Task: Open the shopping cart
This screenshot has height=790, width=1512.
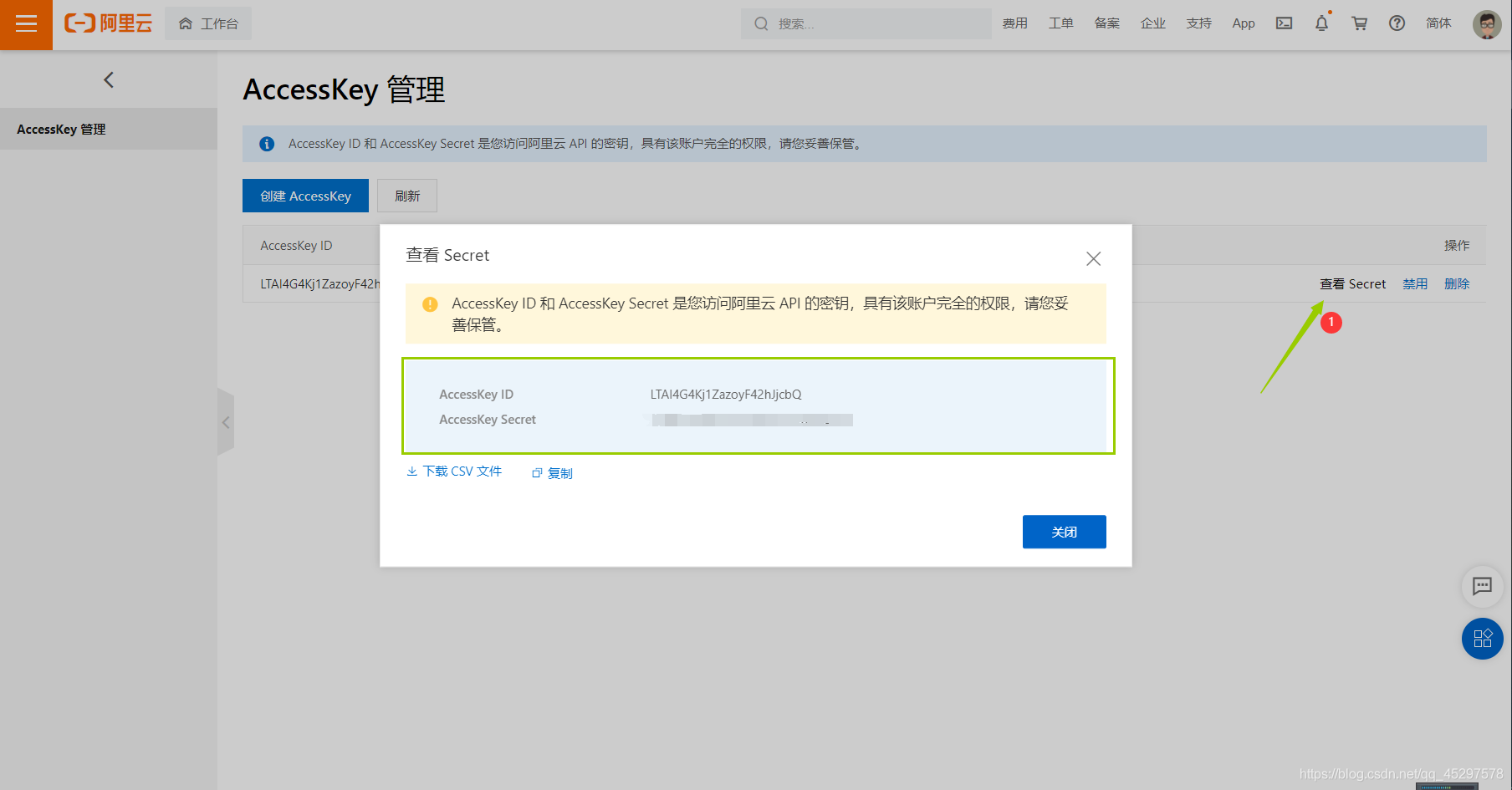Action: pyautogui.click(x=1360, y=23)
